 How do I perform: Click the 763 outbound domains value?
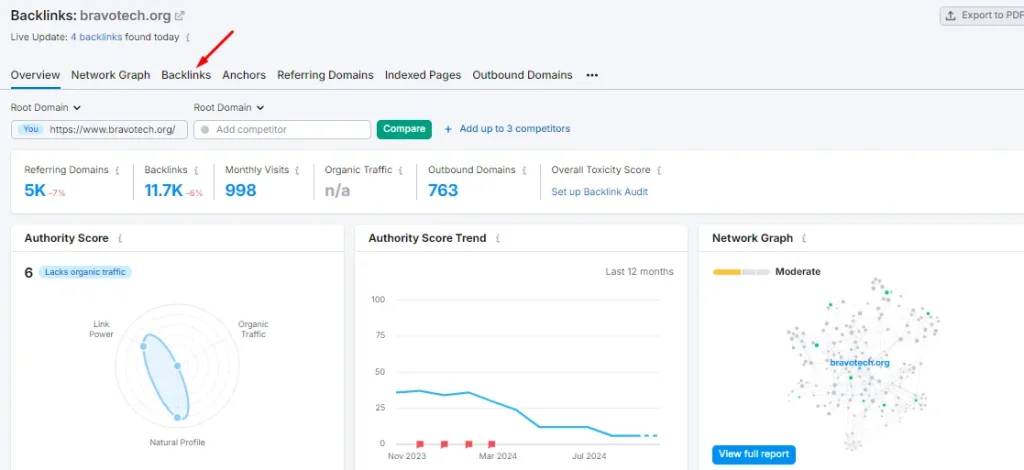pos(443,191)
